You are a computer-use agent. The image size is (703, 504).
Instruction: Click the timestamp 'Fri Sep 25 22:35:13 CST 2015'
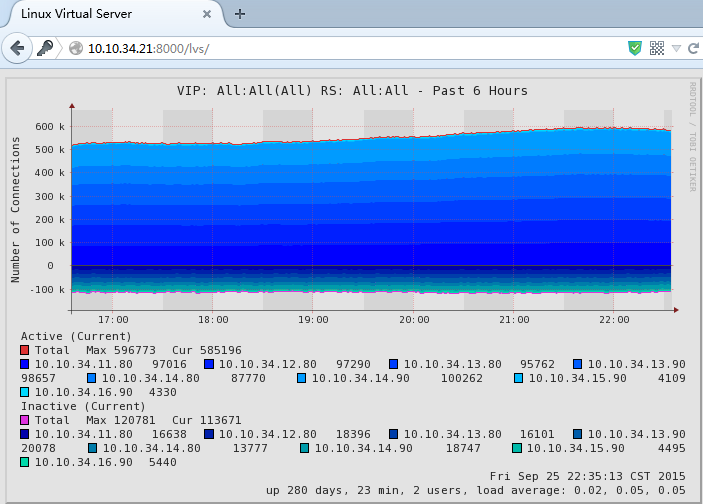[587, 476]
